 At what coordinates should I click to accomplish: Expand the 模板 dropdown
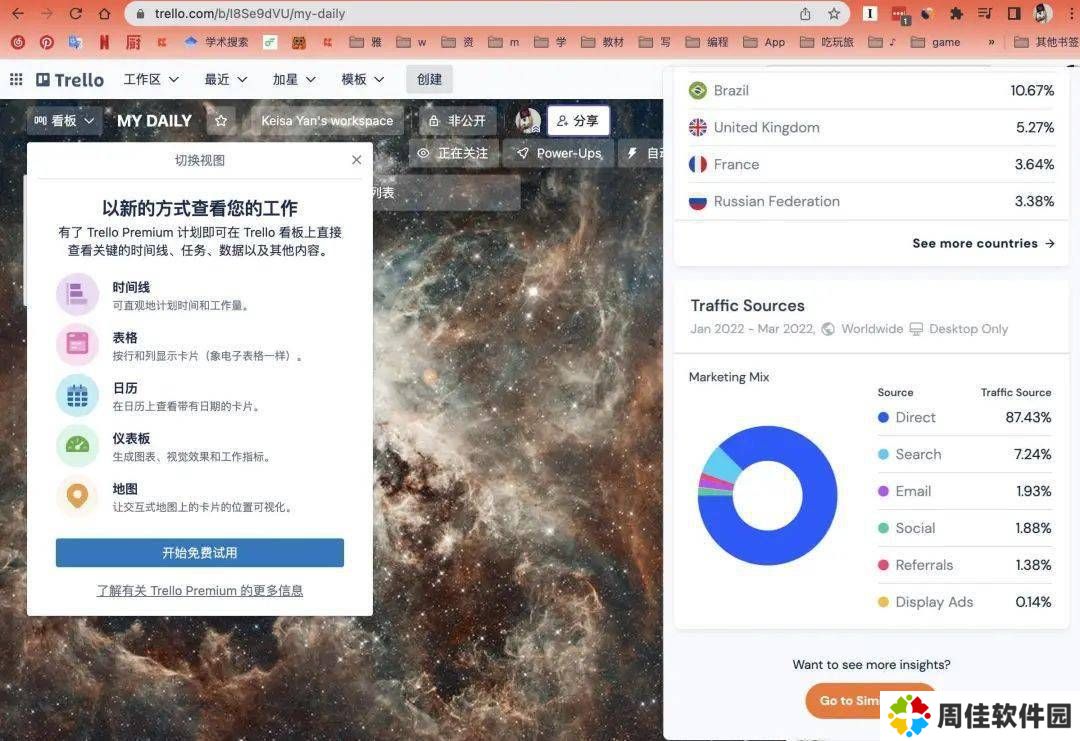tap(362, 79)
